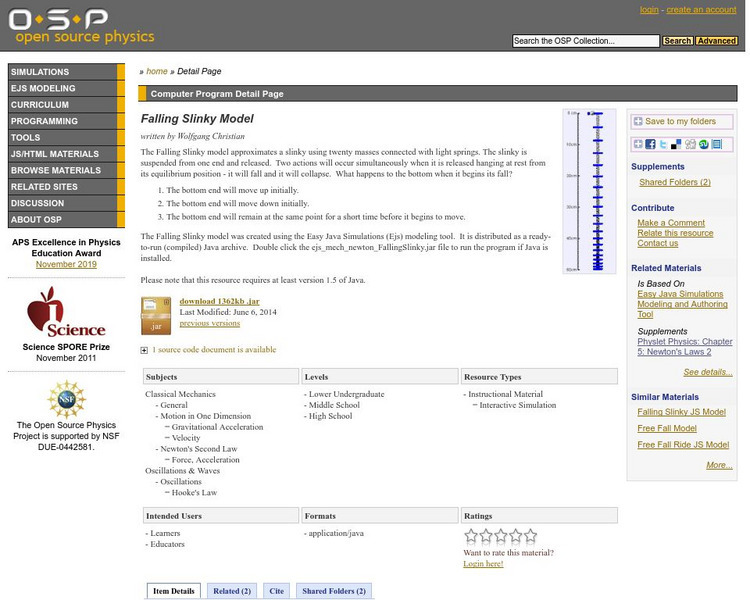Click Save to my folders link

point(680,122)
